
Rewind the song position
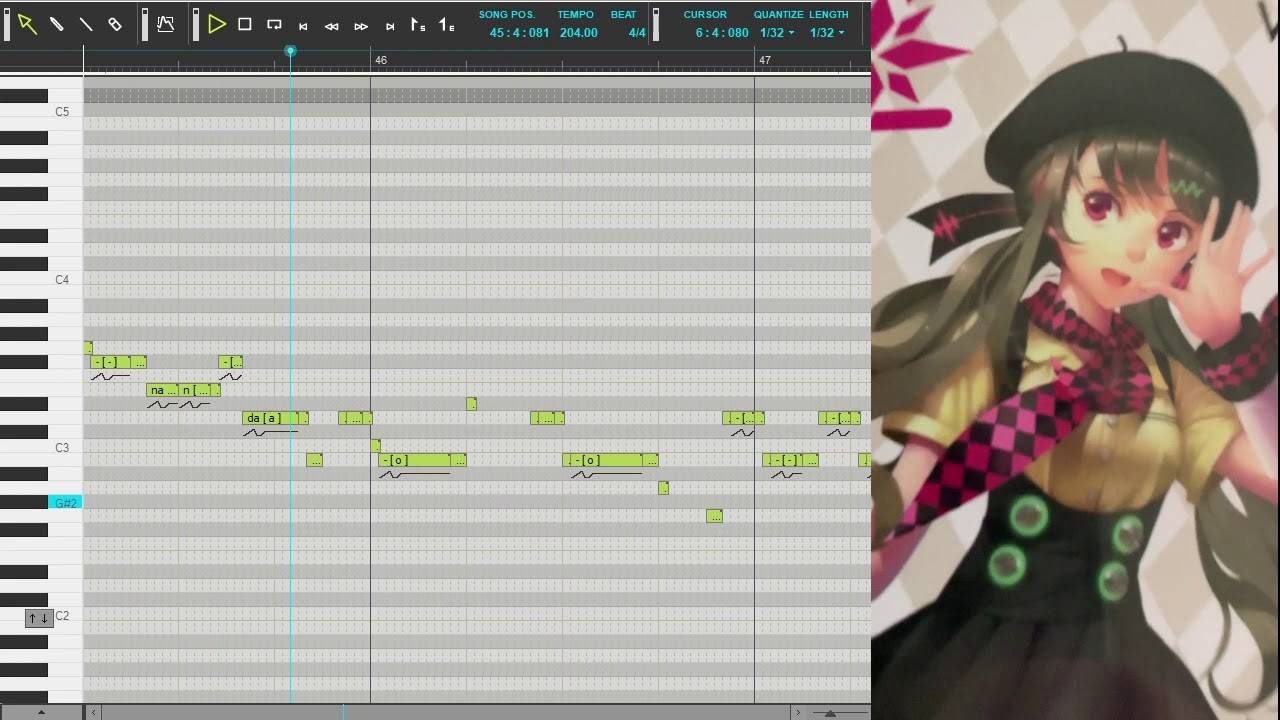coord(332,27)
